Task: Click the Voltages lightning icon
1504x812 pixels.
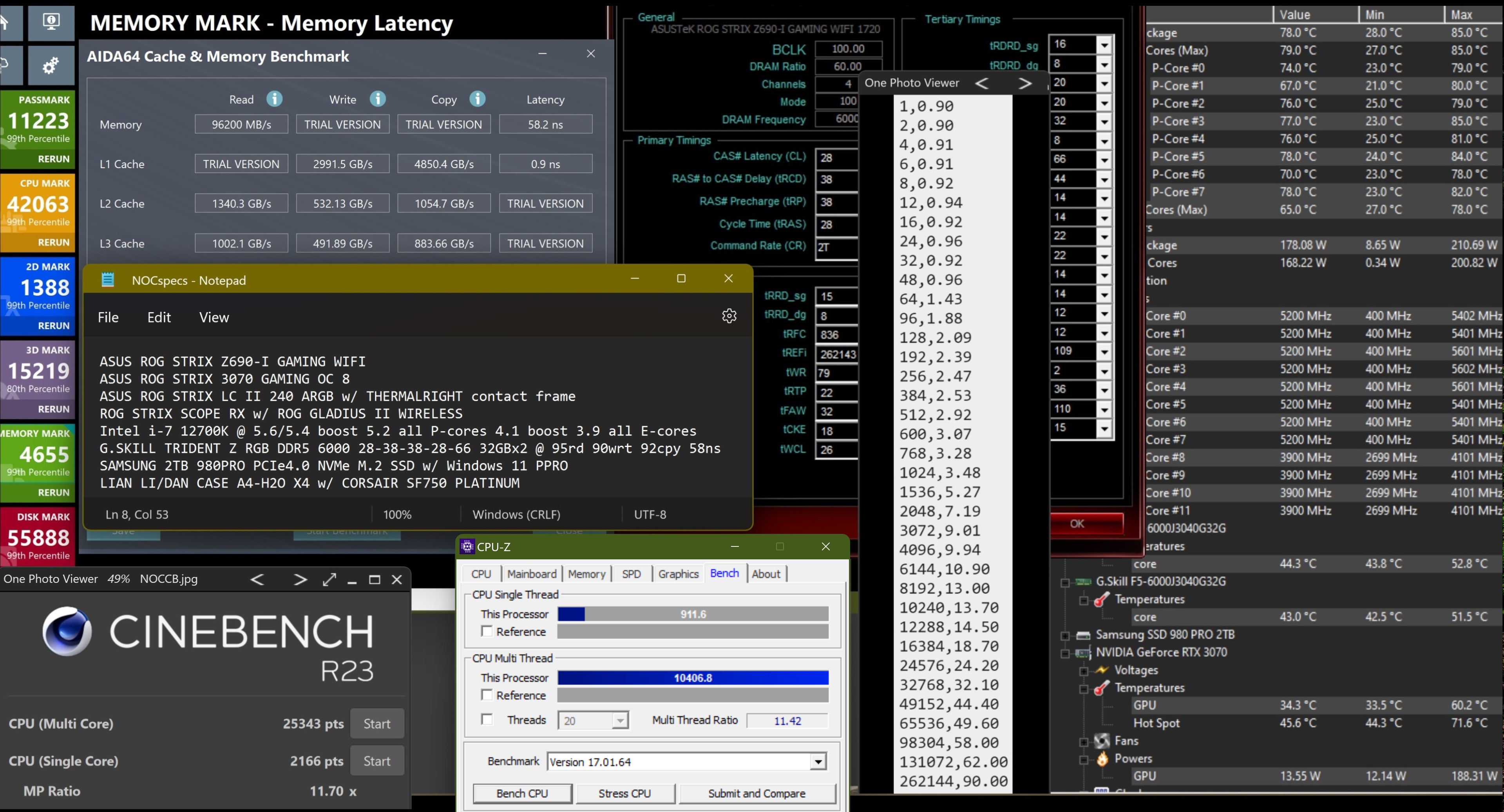Action: point(1102,670)
